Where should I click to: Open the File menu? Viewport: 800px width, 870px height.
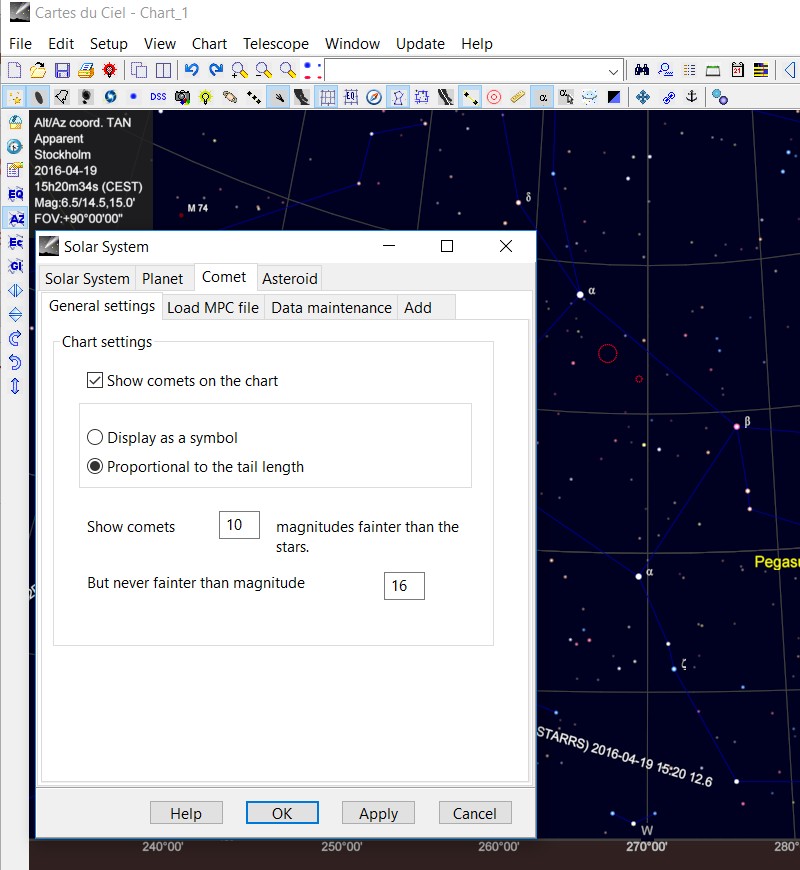pyautogui.click(x=21, y=43)
